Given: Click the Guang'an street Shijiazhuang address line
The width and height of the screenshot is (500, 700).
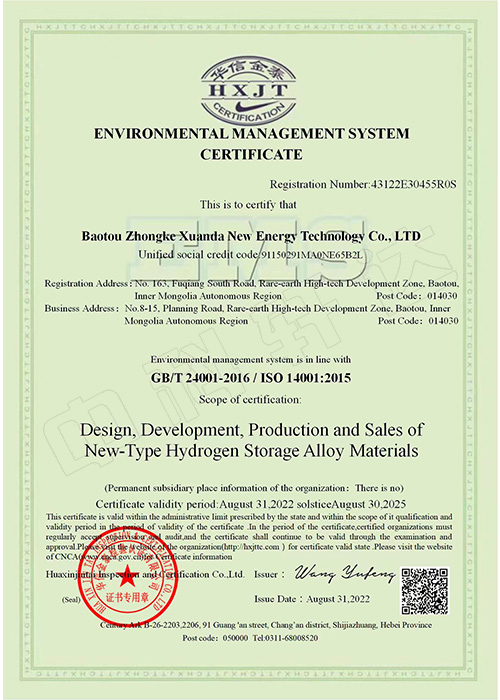Looking at the screenshot, I should pos(266,625).
